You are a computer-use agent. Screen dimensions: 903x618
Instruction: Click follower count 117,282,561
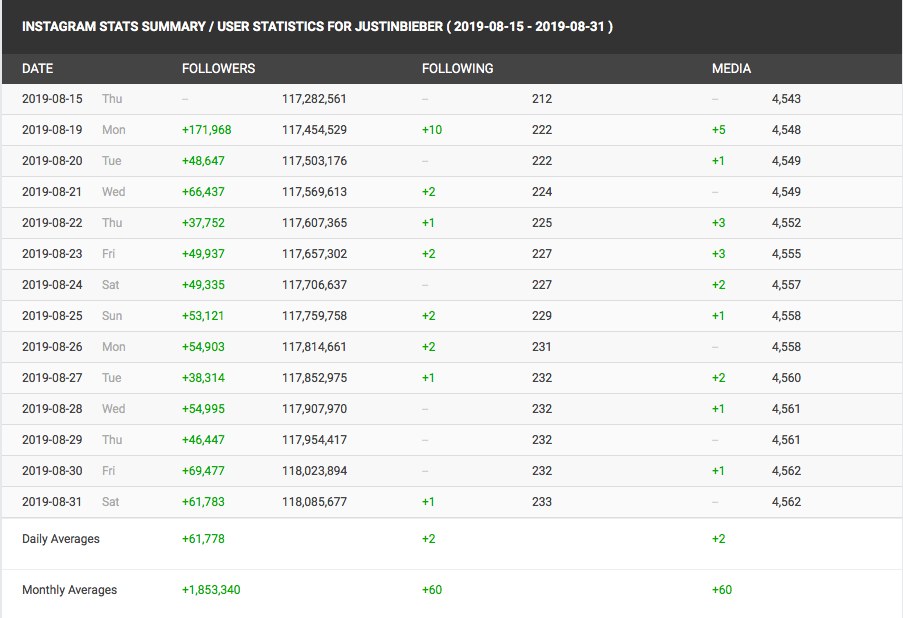click(x=314, y=98)
